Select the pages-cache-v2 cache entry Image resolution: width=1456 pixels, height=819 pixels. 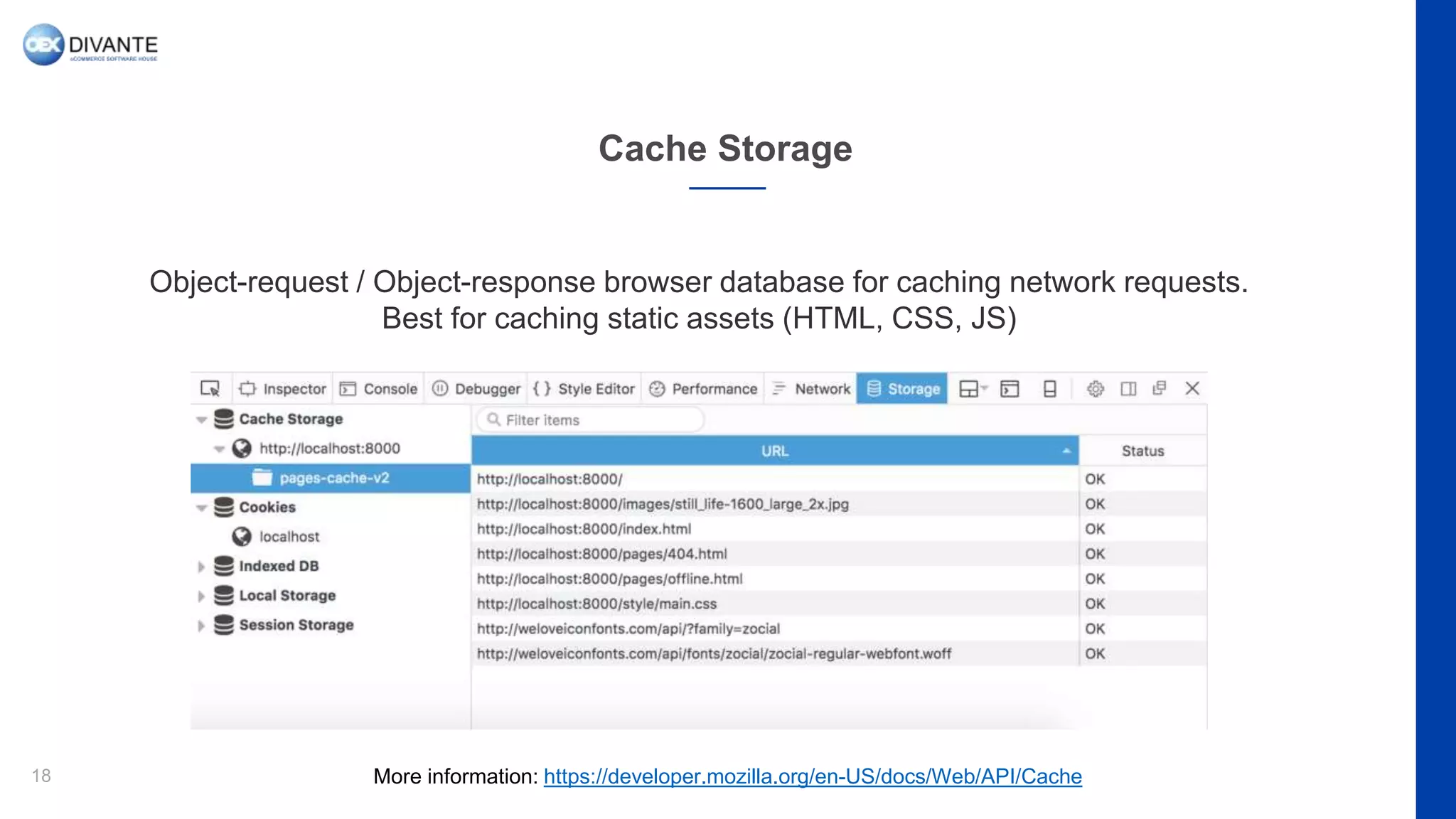coord(333,478)
